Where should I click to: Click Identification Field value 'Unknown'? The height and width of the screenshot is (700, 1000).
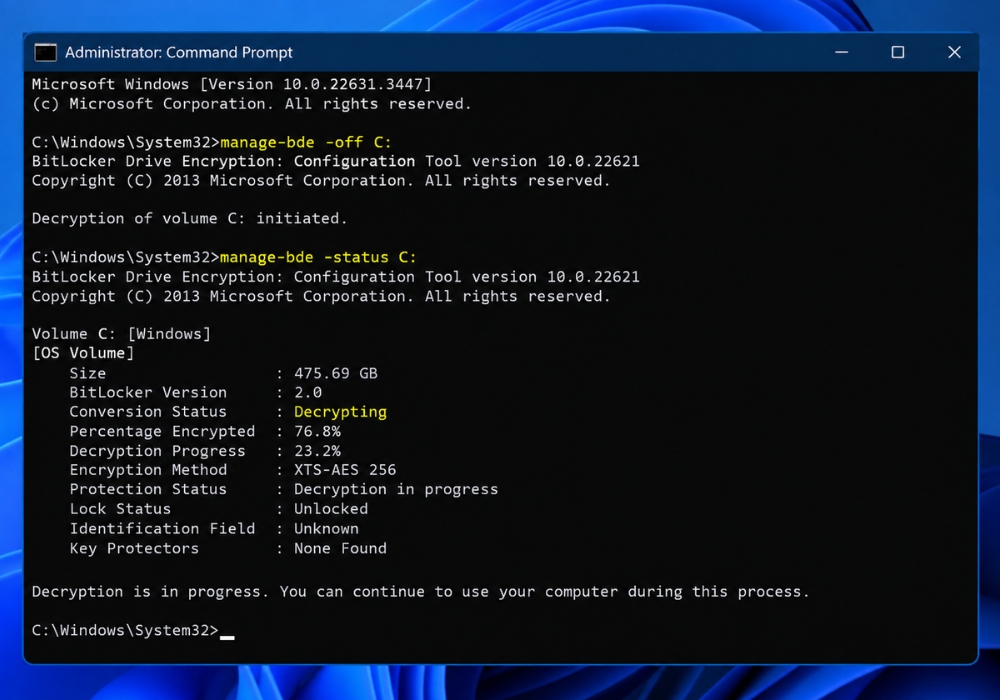326,529
